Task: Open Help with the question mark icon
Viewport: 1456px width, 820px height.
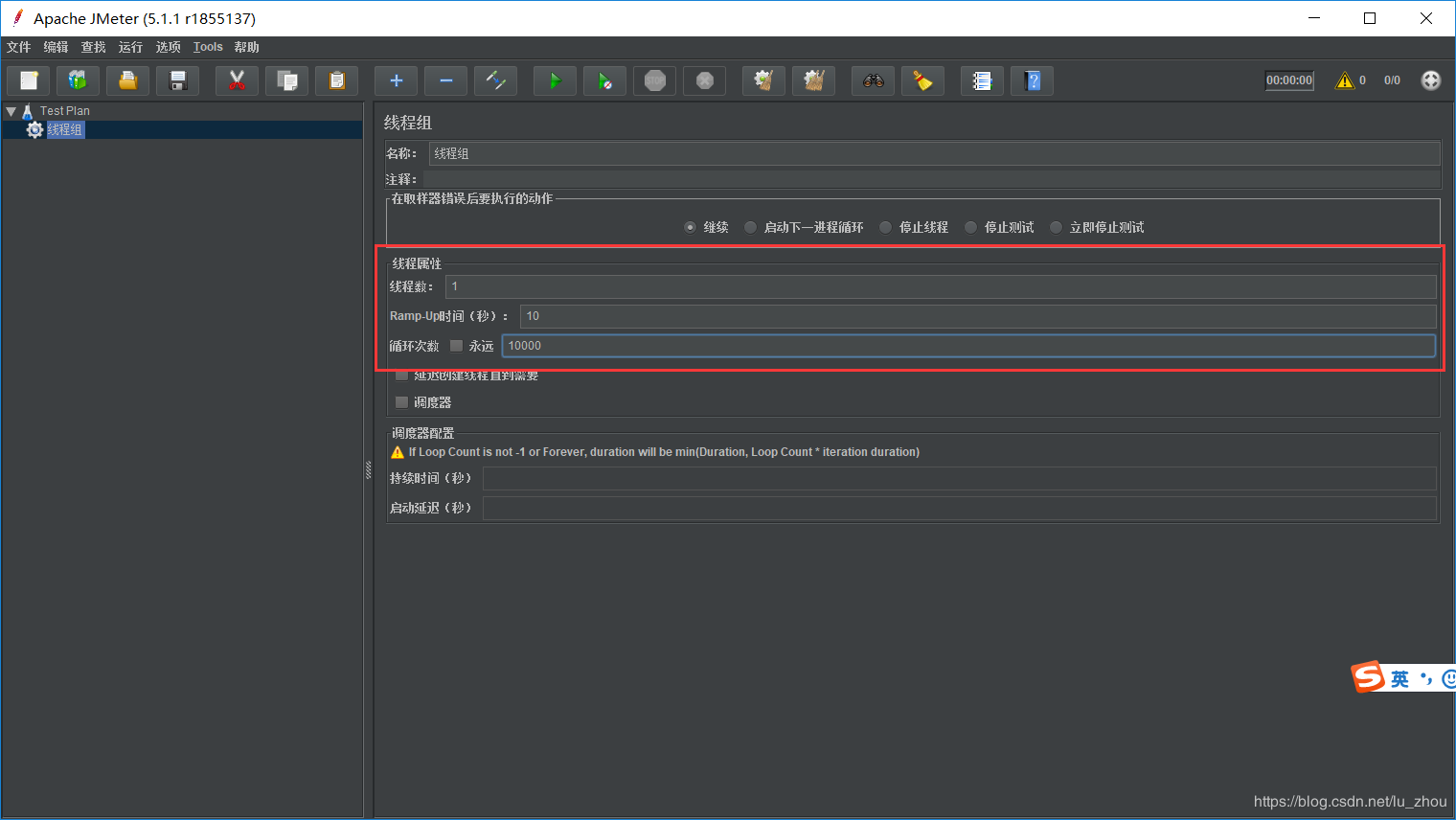Action: tap(1033, 80)
